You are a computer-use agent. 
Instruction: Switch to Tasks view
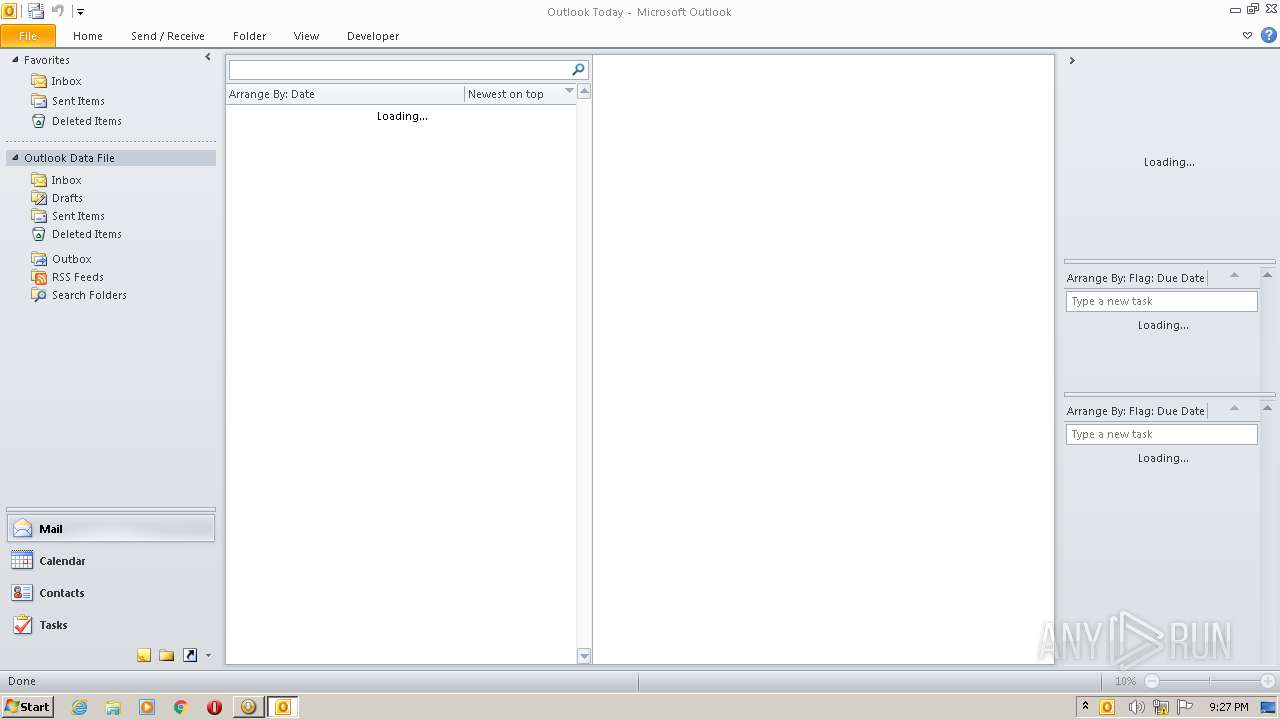pyautogui.click(x=111, y=625)
